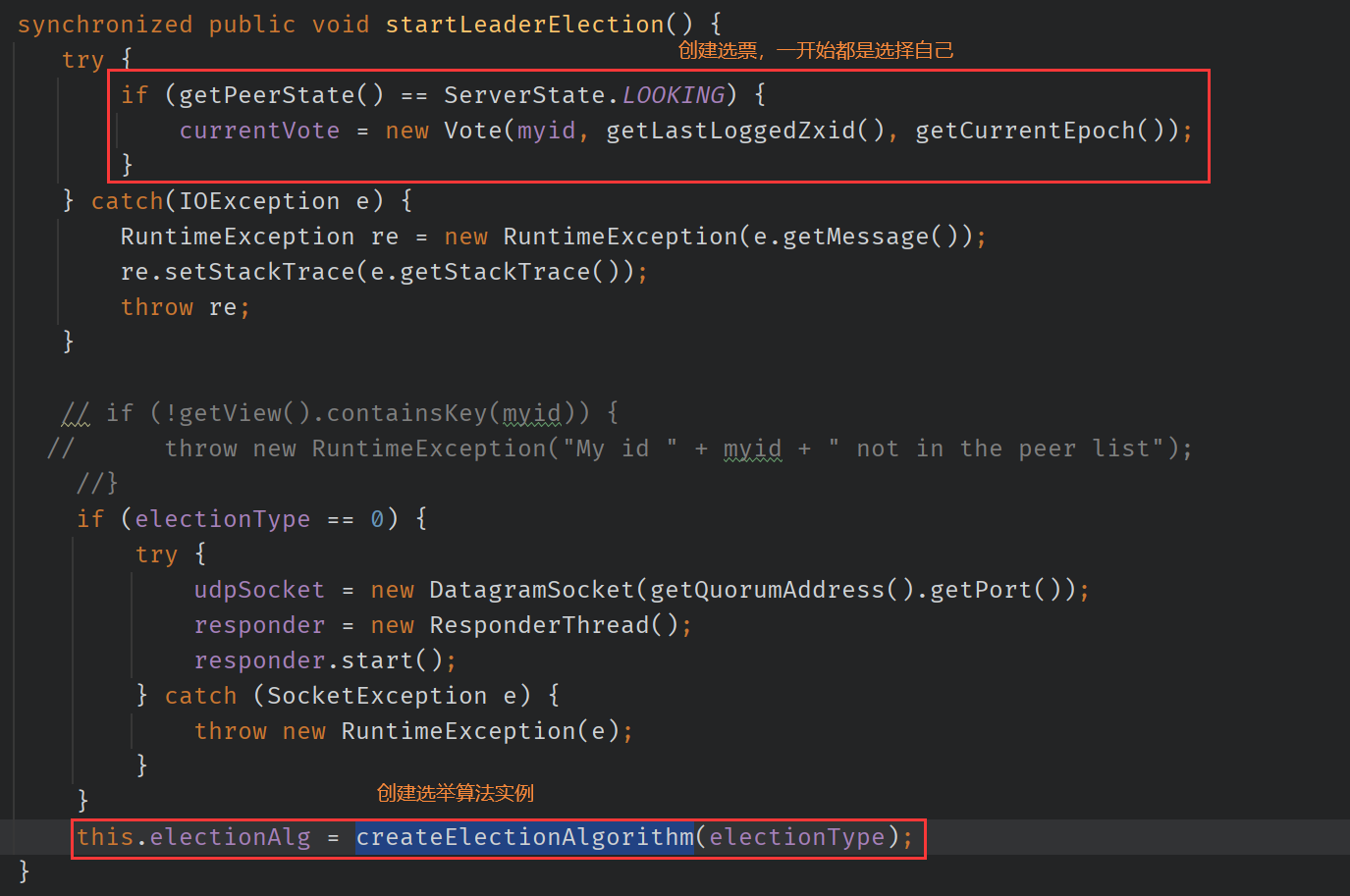The width and height of the screenshot is (1350, 896).
Task: Click commented getView().containsKey line
Action: point(340,413)
